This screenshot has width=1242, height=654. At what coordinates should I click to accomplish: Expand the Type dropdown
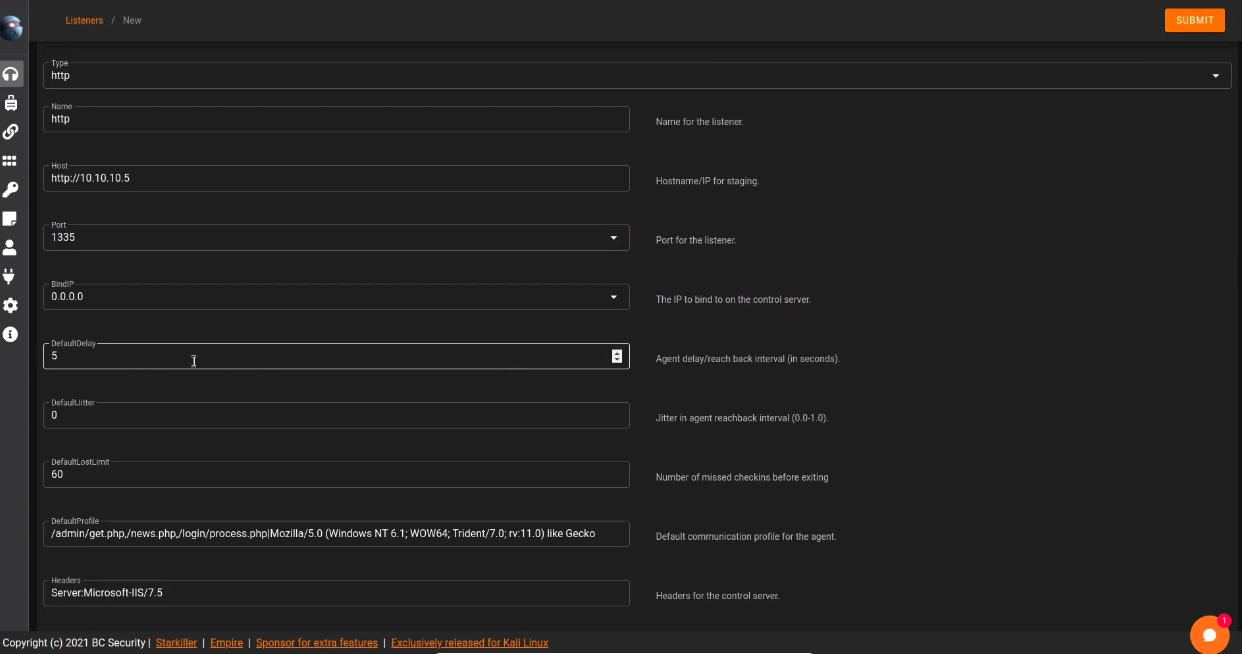(x=1215, y=76)
